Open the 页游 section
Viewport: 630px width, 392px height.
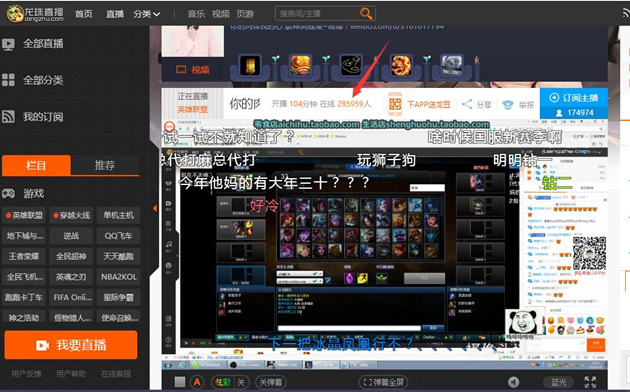point(245,14)
